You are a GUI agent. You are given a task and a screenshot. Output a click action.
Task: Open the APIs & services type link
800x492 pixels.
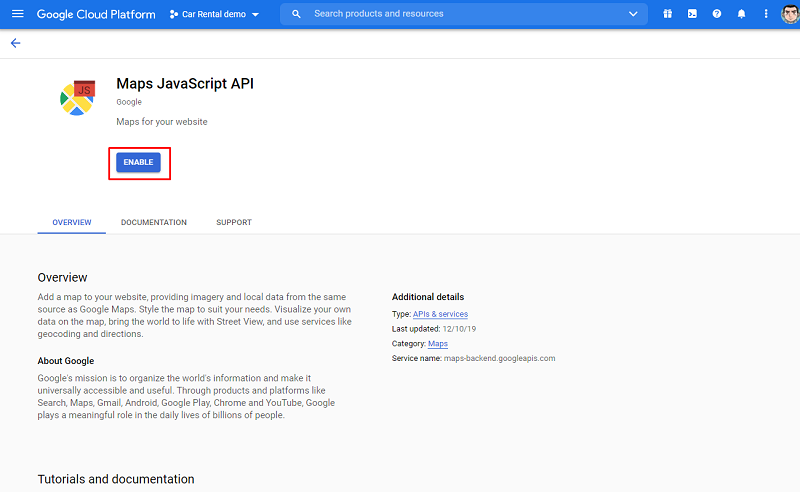coord(440,314)
